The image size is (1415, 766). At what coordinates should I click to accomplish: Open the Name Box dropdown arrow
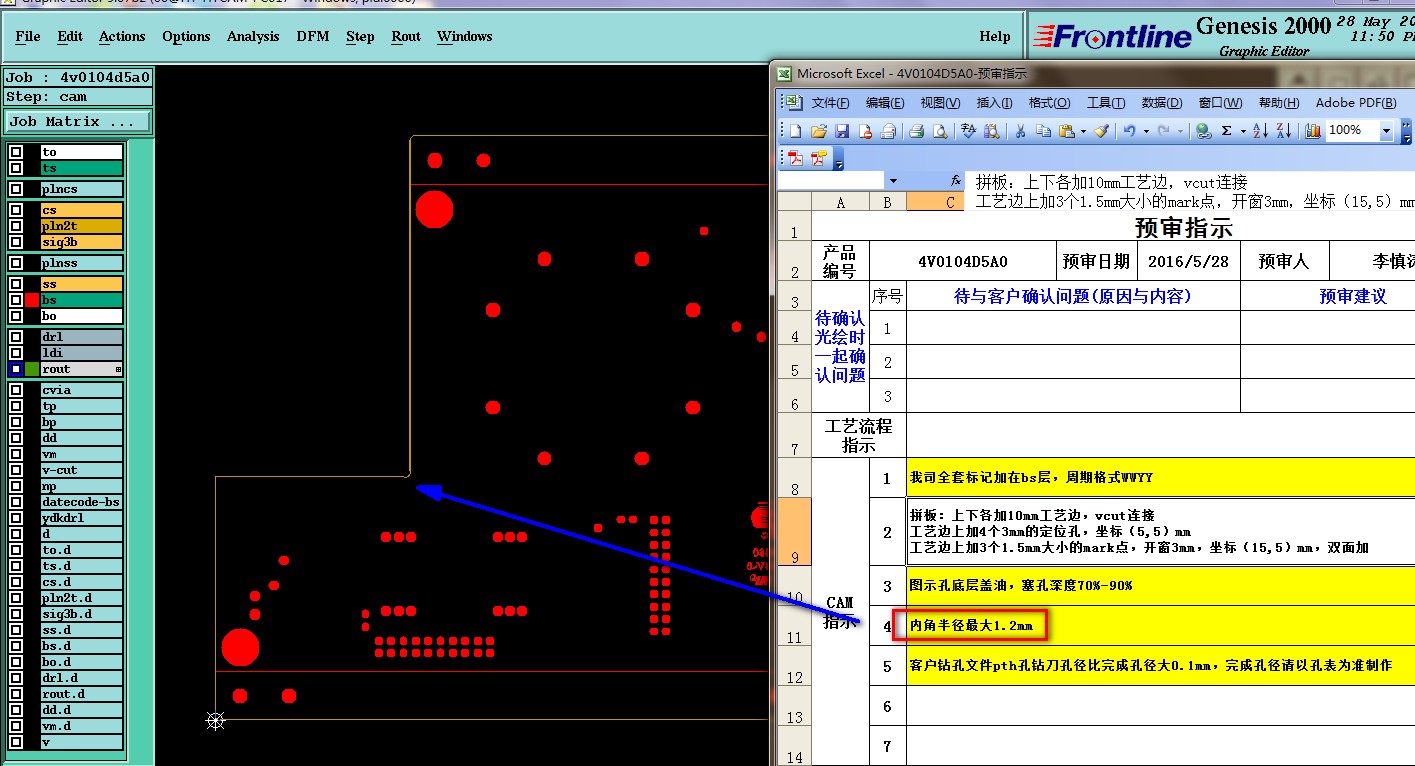coord(892,181)
